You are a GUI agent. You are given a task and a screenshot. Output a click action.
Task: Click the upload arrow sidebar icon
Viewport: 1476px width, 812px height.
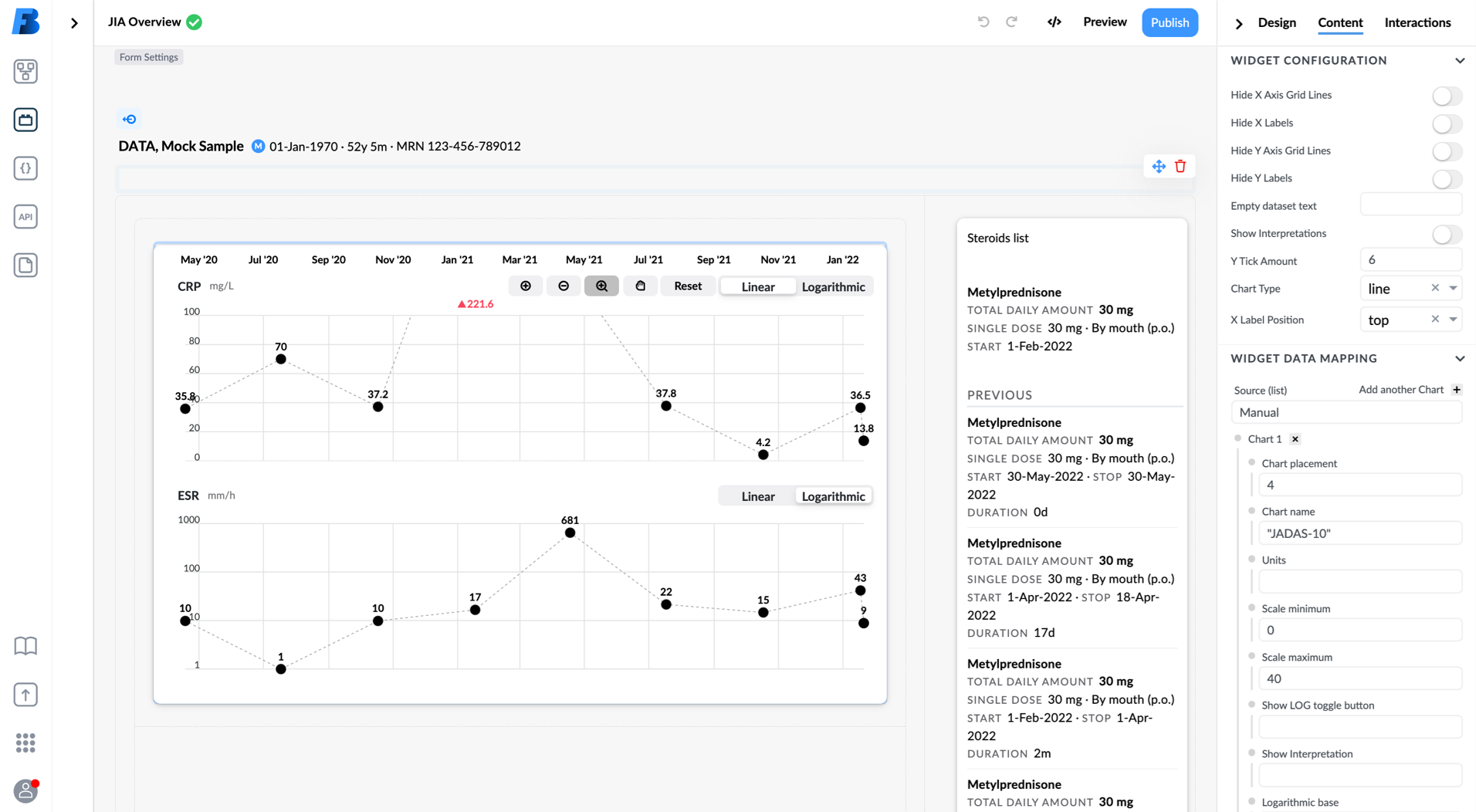[25, 695]
